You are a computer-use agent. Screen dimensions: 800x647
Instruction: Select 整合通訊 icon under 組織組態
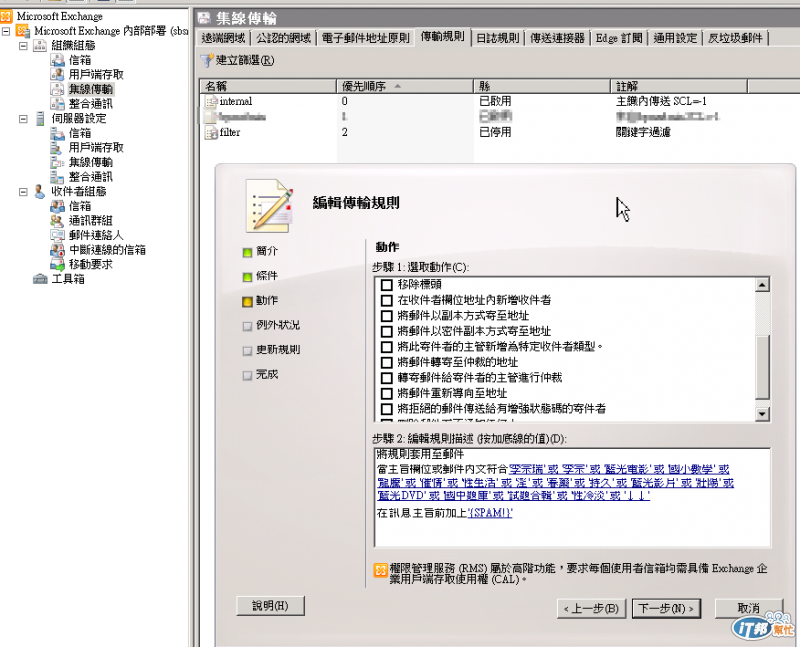click(57, 104)
